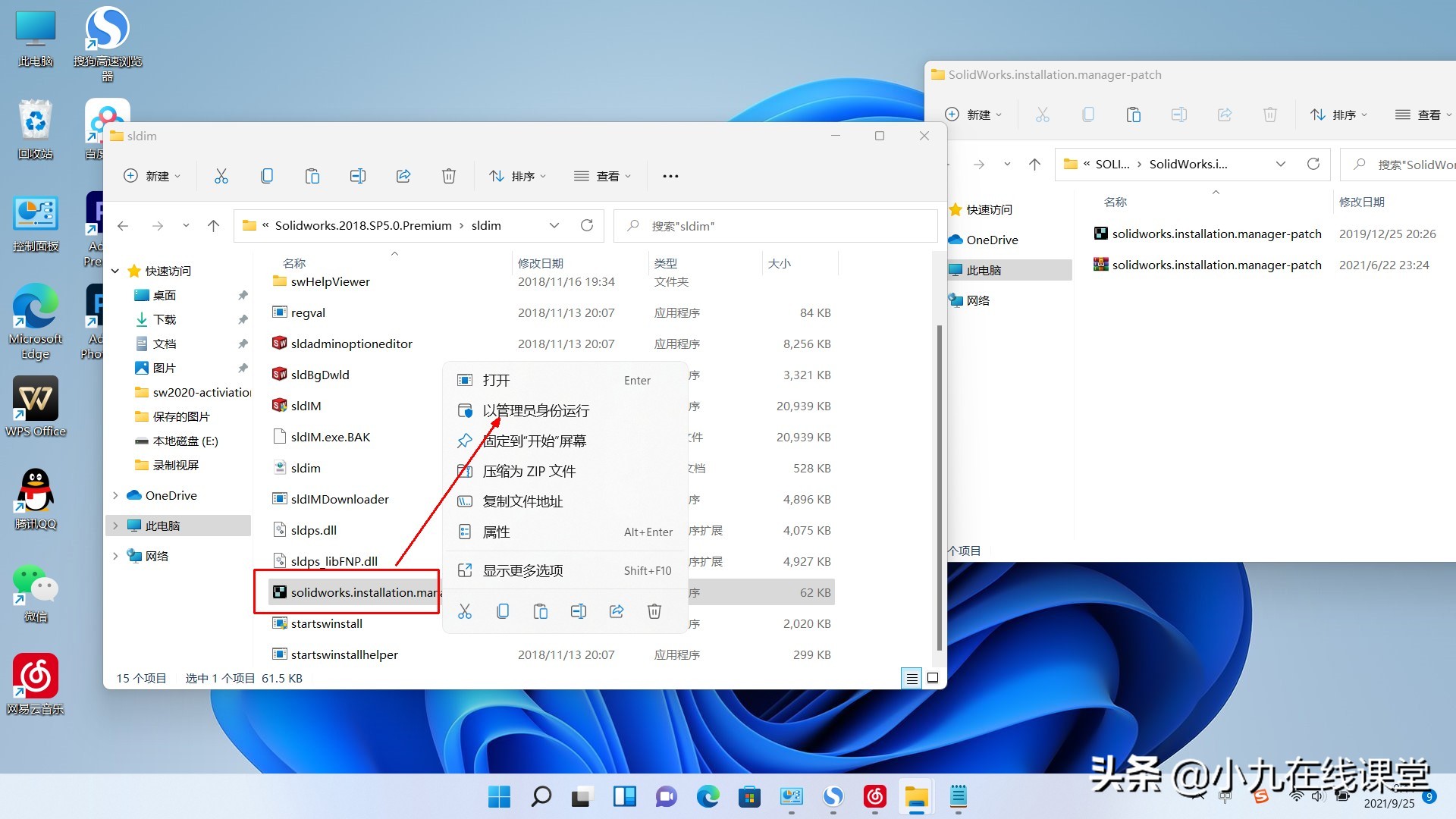Click the Cut icon in the explorer toolbar
The image size is (1456, 819).
coord(221,175)
